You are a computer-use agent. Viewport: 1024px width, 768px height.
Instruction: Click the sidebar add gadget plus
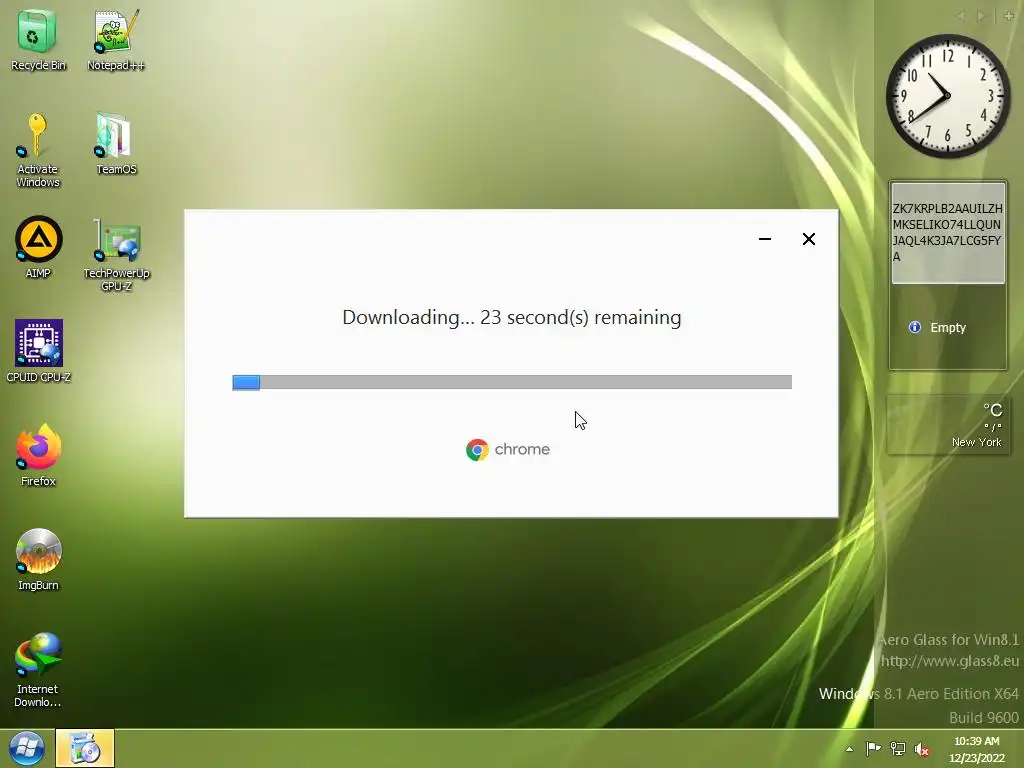tap(1009, 16)
